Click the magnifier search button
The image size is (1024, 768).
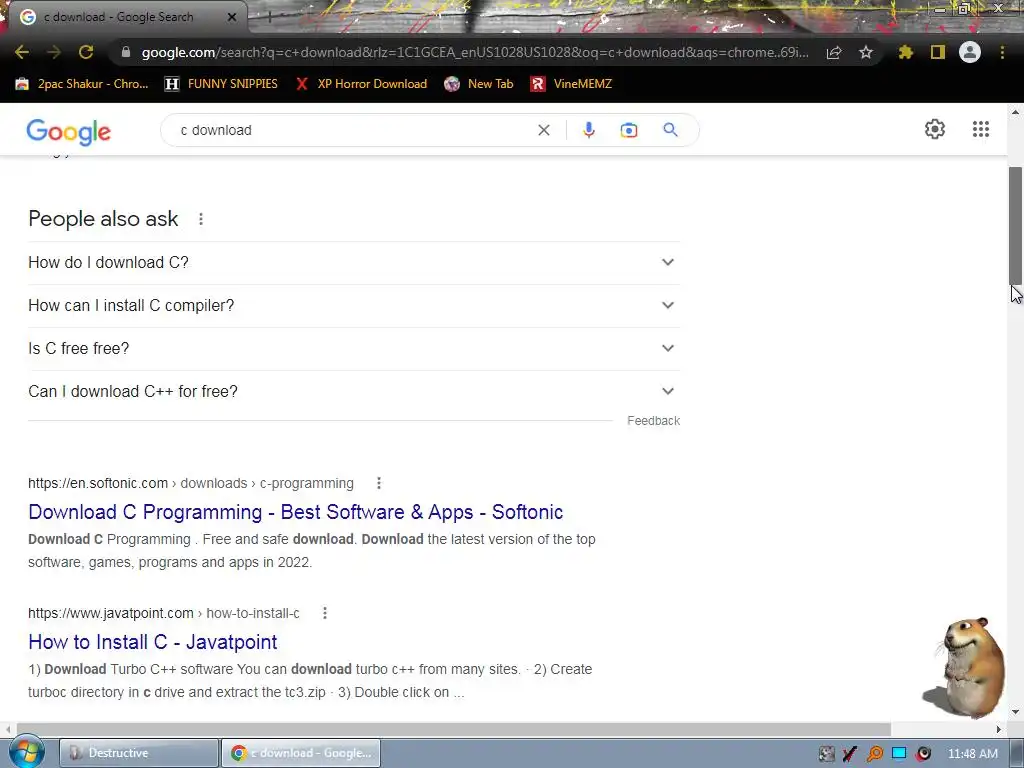pos(671,130)
